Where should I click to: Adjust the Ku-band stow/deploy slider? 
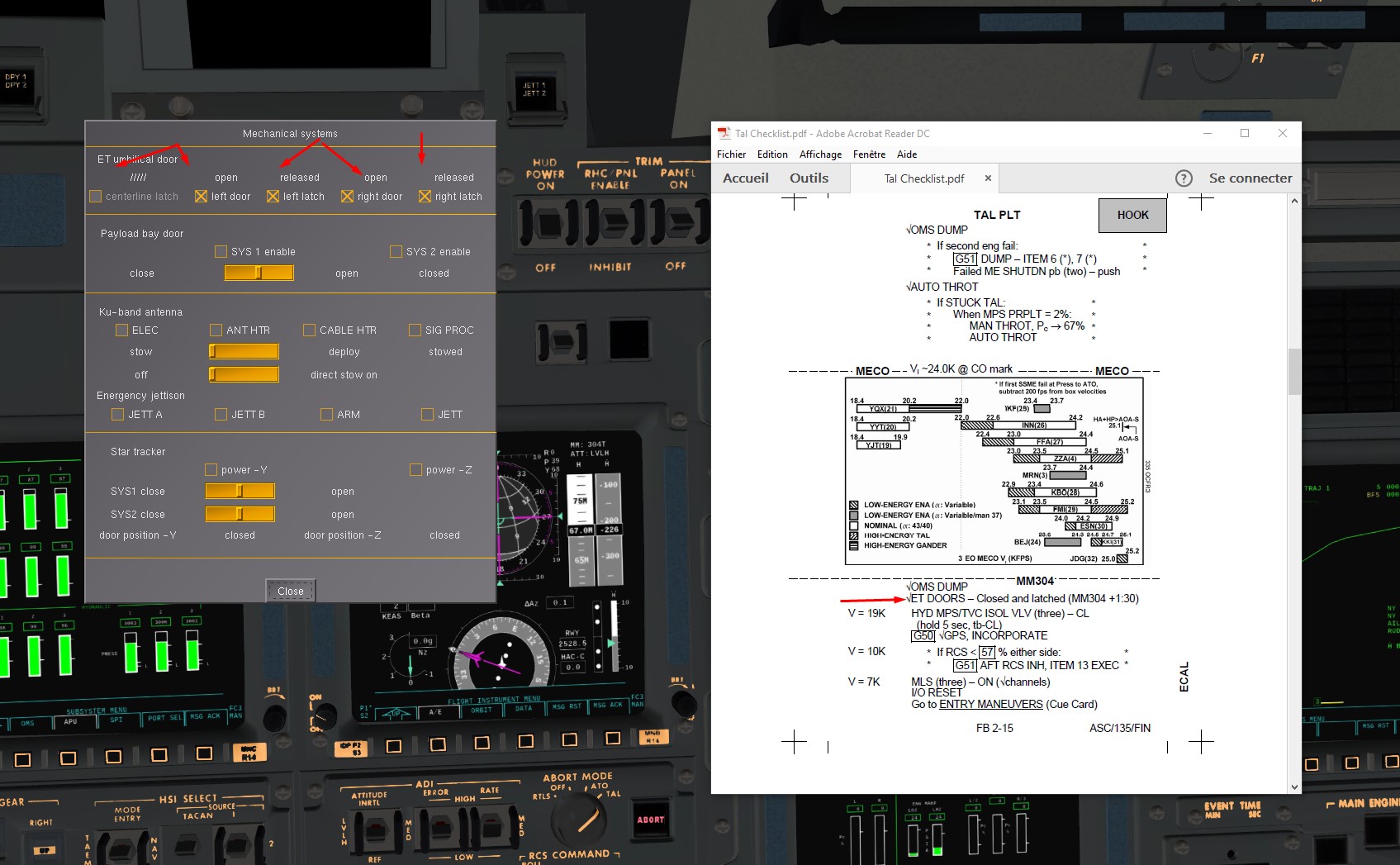(244, 351)
